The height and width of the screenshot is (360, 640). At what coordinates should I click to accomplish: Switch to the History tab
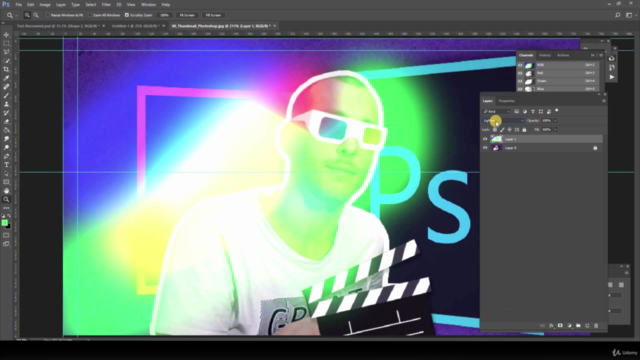[x=545, y=55]
